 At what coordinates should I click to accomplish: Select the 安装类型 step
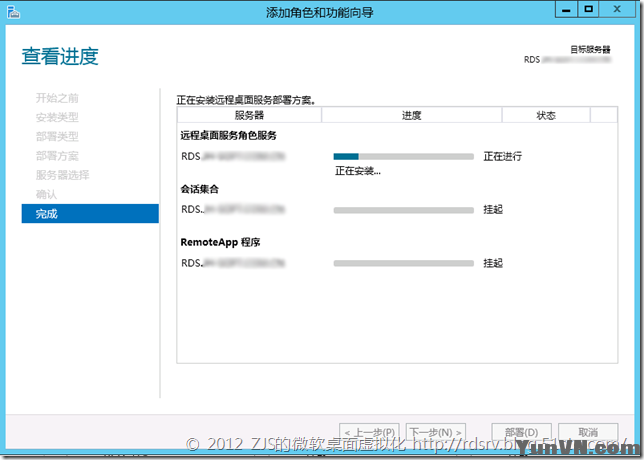(x=57, y=117)
